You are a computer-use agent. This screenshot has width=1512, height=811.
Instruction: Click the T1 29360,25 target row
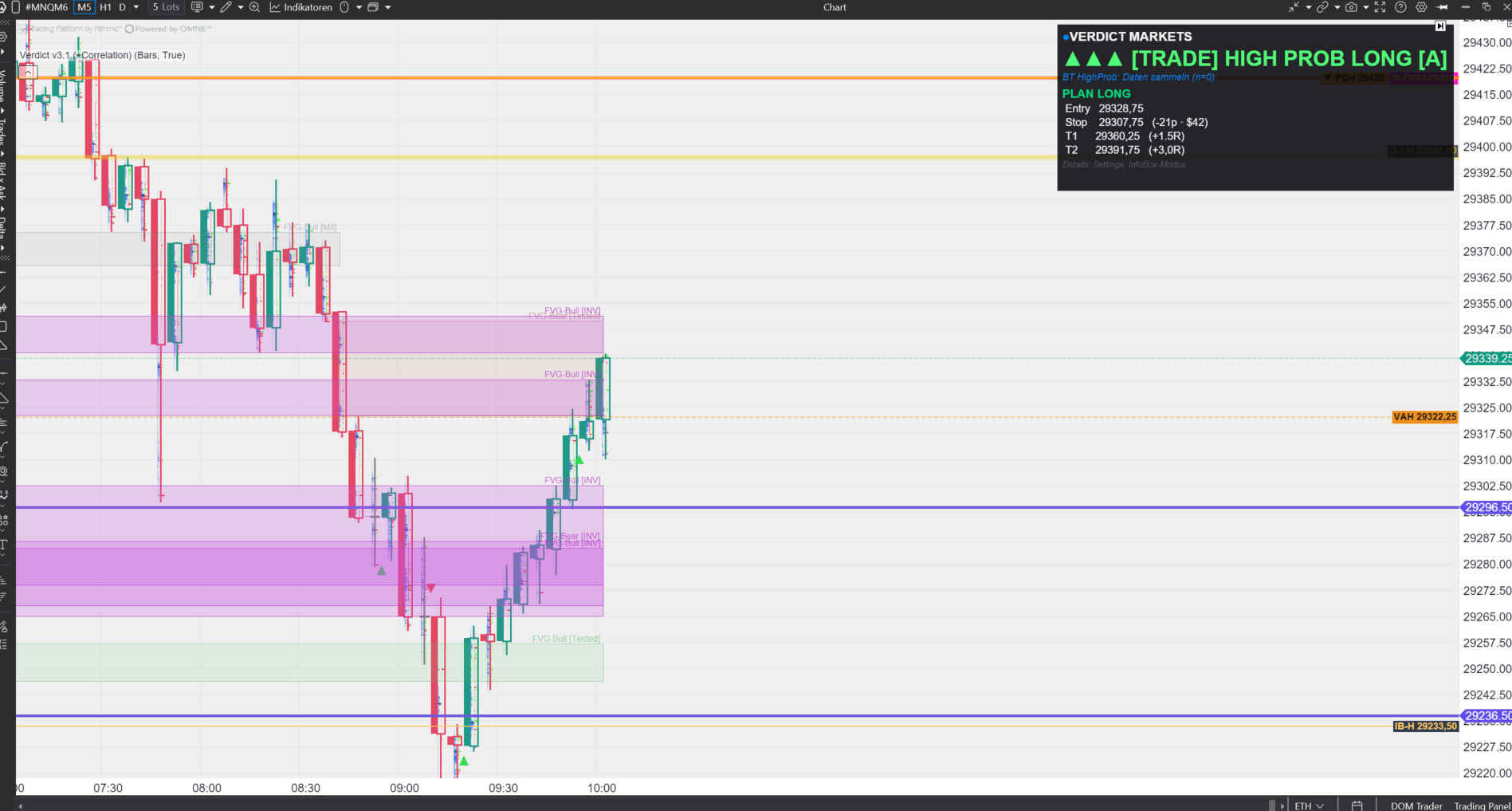1125,136
